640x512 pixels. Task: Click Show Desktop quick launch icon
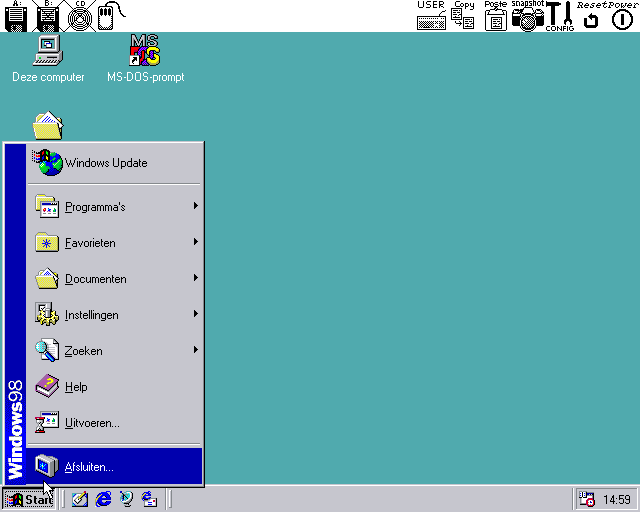[x=80, y=499]
